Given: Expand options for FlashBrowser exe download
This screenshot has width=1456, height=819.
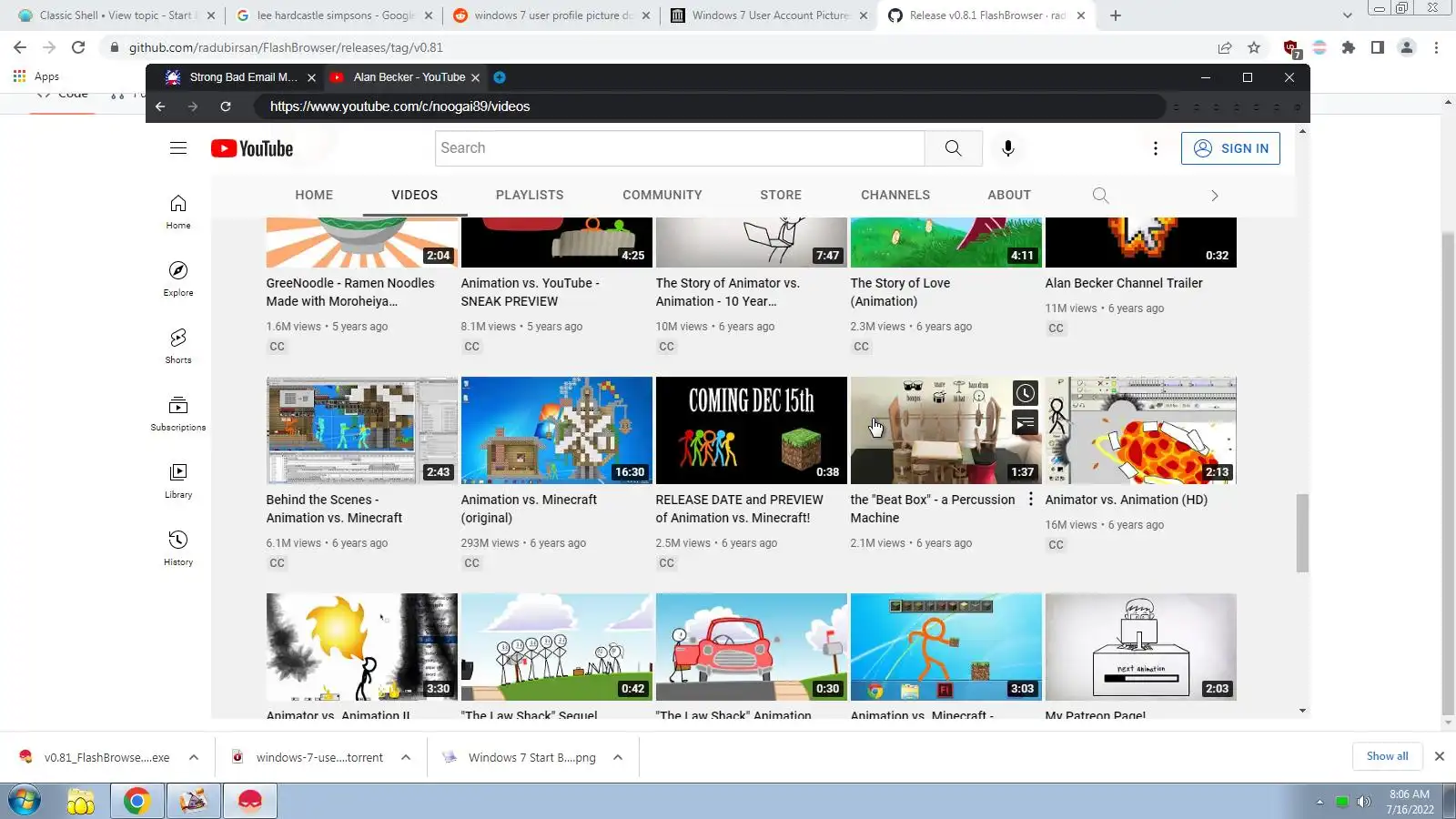Looking at the screenshot, I should (194, 757).
